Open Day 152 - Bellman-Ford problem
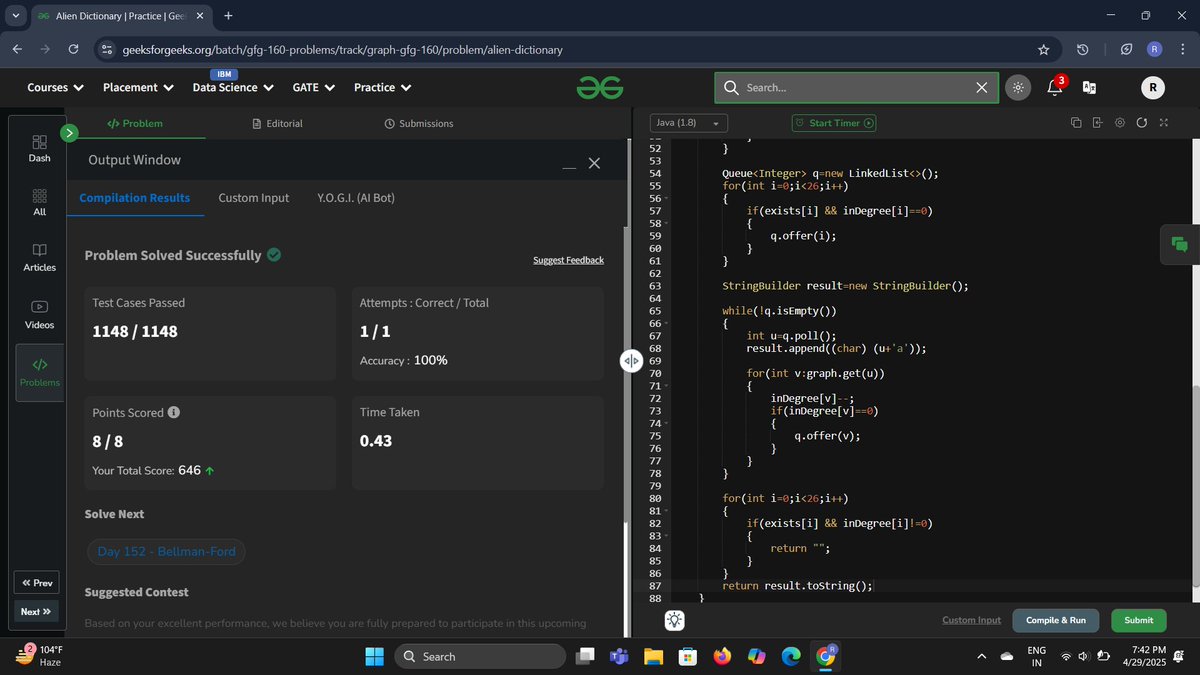Image resolution: width=1200 pixels, height=675 pixels. (166, 552)
